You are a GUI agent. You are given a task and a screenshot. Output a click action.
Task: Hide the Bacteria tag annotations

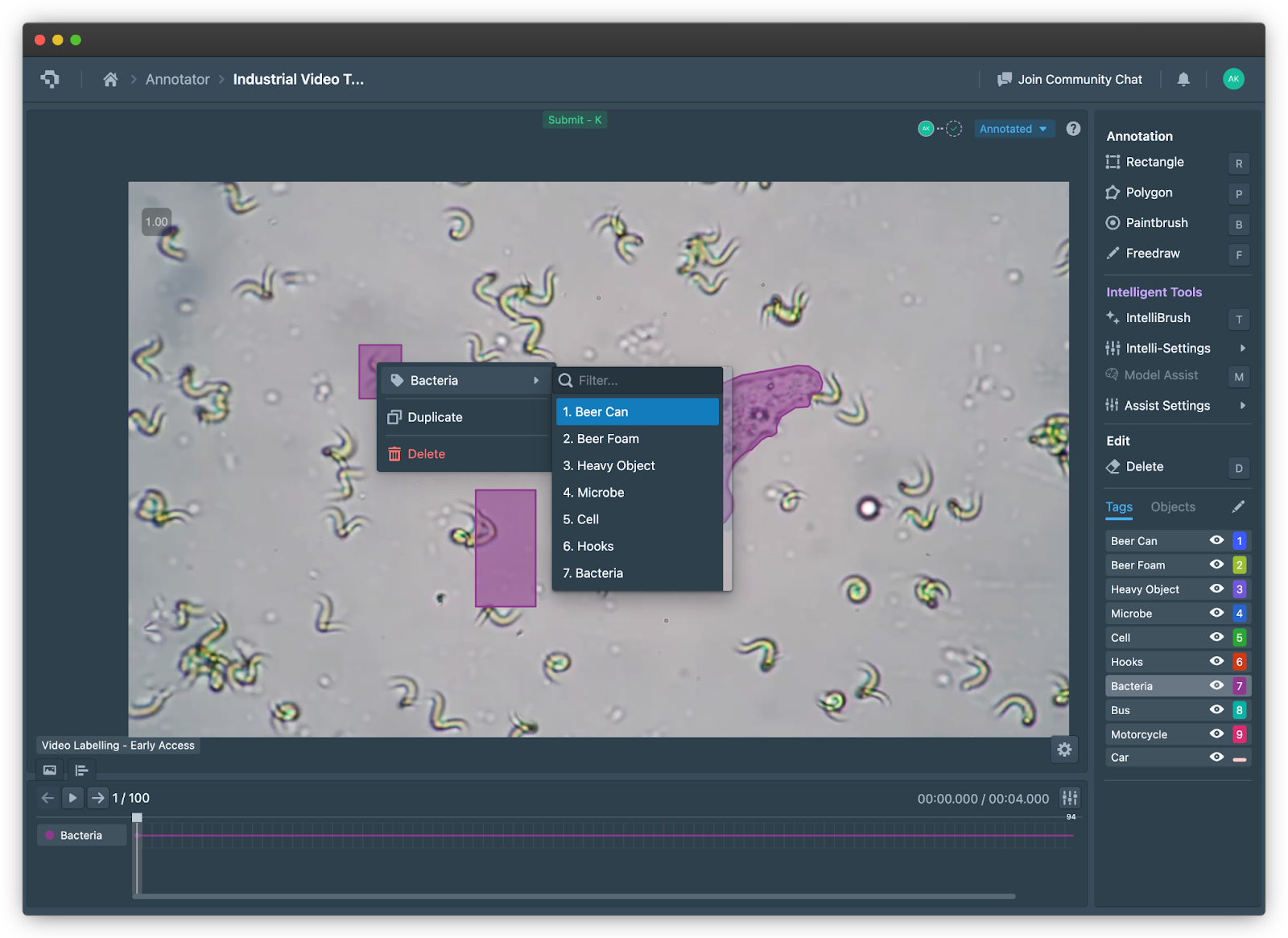click(x=1216, y=685)
